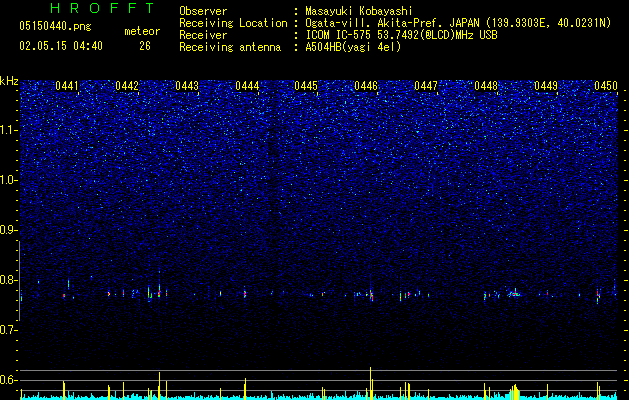
Task: Select the file name 05150440.png
Action: tap(55, 26)
